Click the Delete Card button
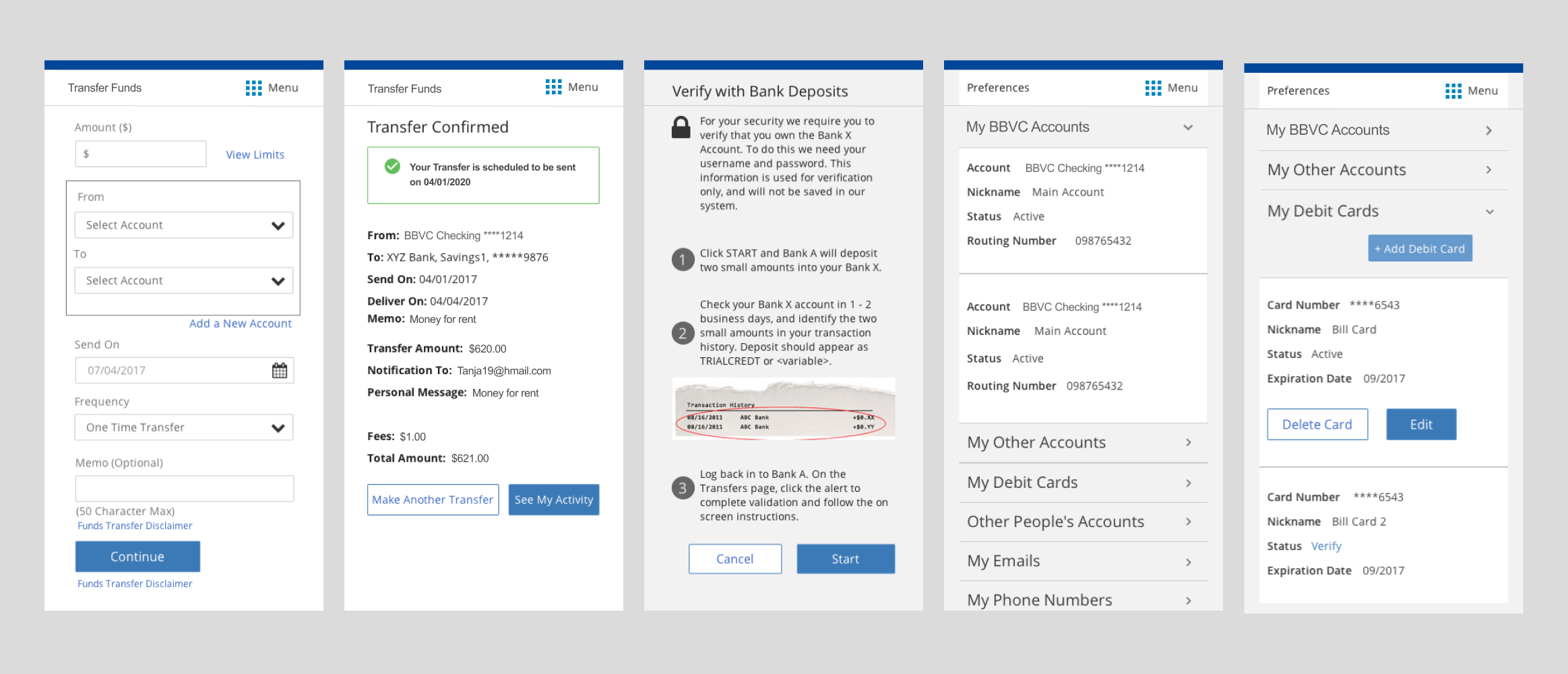1568x674 pixels. [1317, 425]
